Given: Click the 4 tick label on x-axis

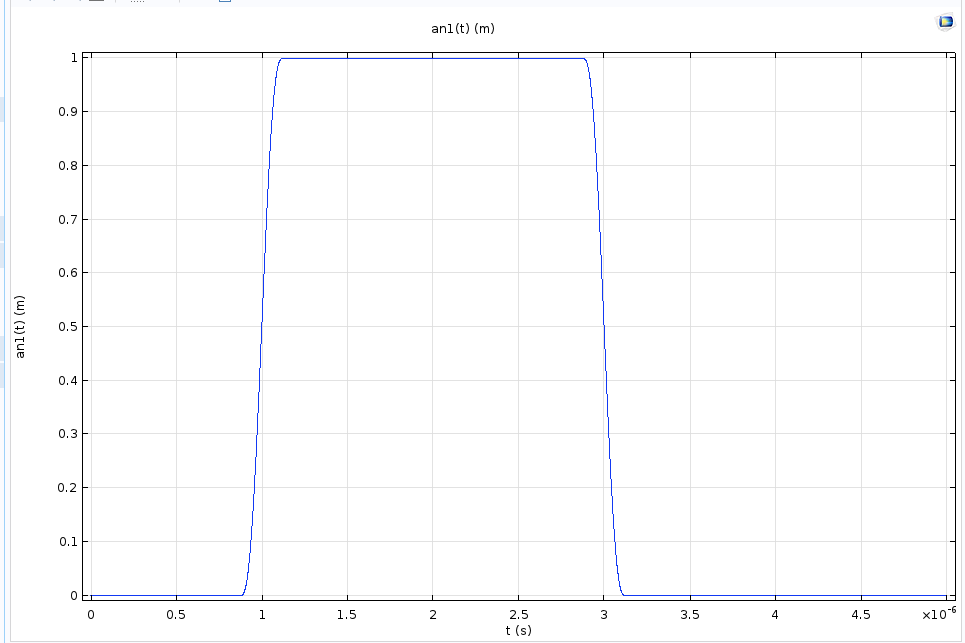Looking at the screenshot, I should [775, 613].
